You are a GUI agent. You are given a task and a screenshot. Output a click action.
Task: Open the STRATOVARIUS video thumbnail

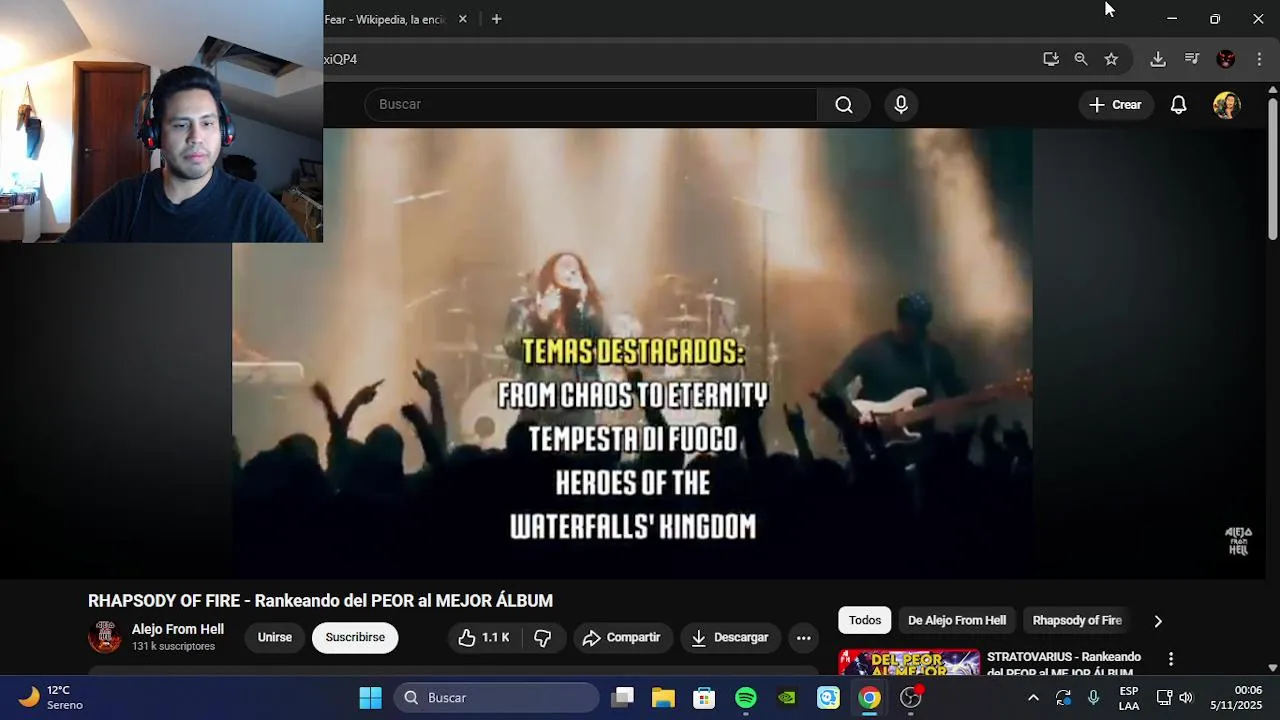coord(909,663)
